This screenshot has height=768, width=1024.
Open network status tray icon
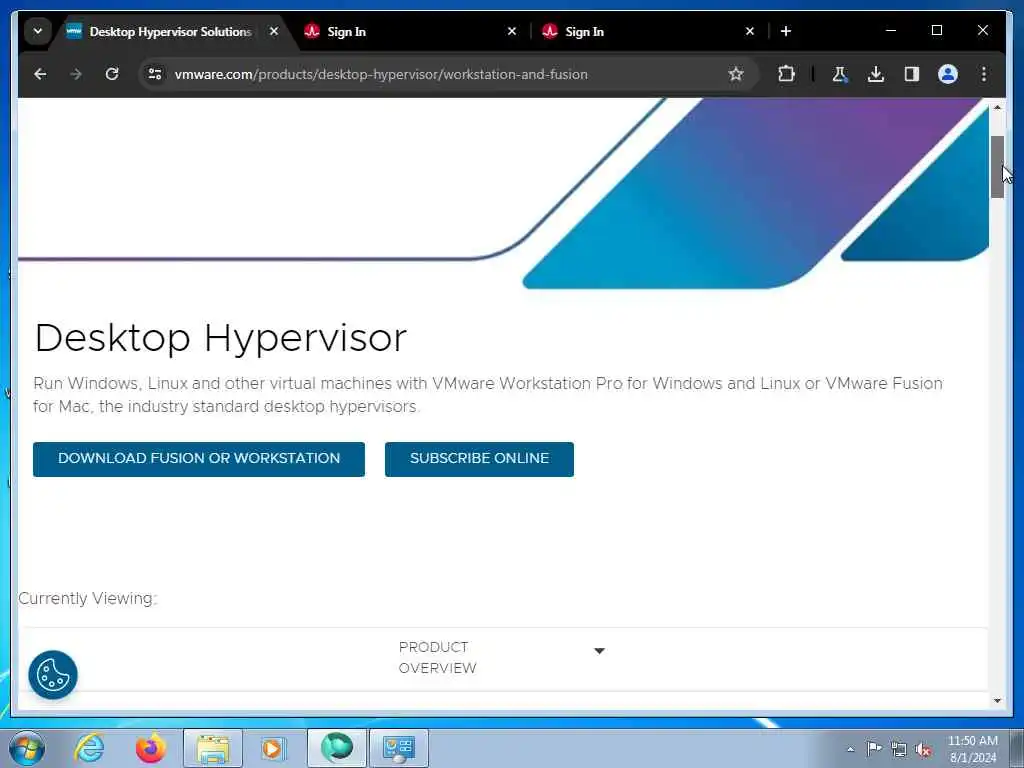(x=899, y=749)
